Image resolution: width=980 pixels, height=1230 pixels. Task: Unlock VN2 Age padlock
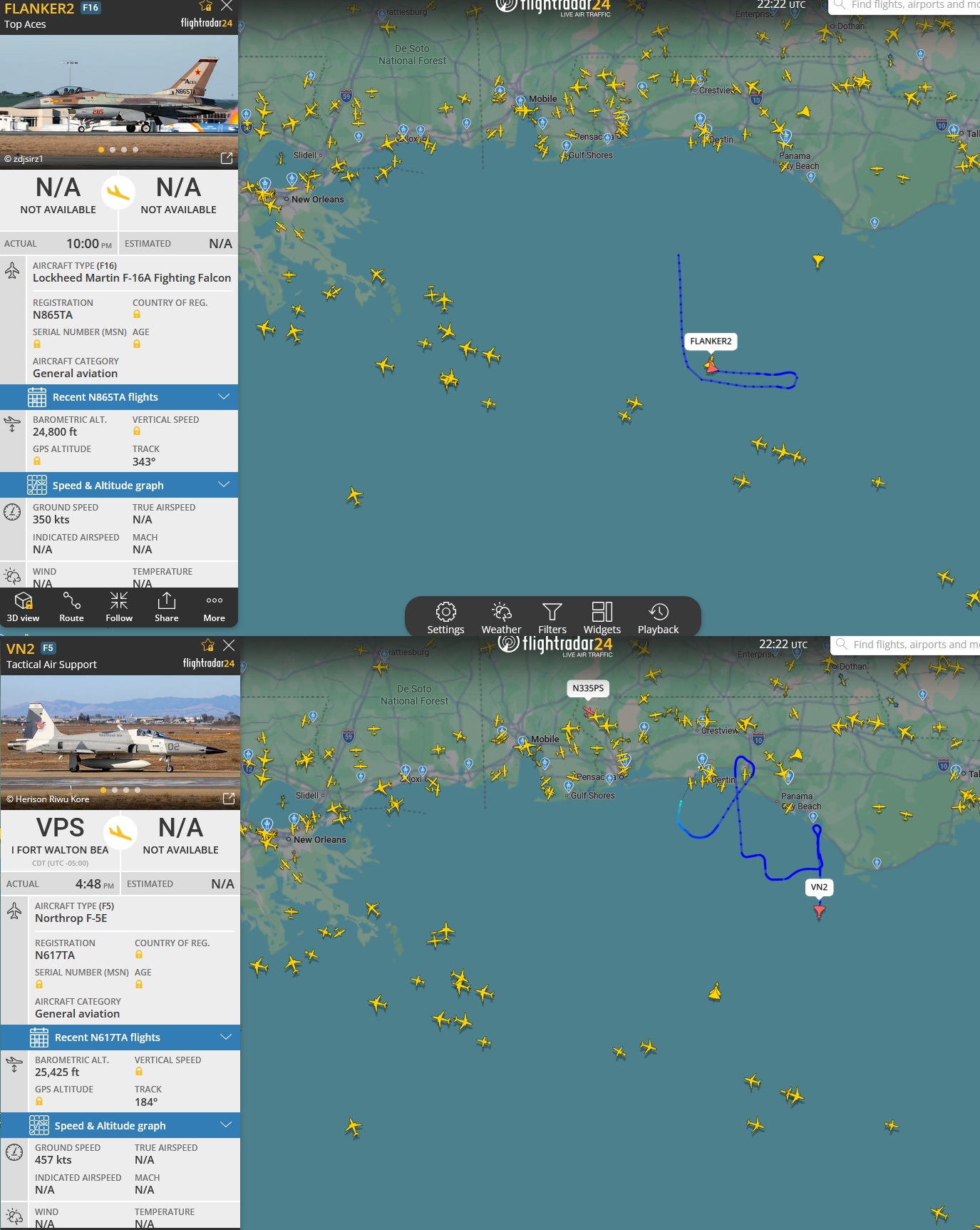click(x=139, y=984)
